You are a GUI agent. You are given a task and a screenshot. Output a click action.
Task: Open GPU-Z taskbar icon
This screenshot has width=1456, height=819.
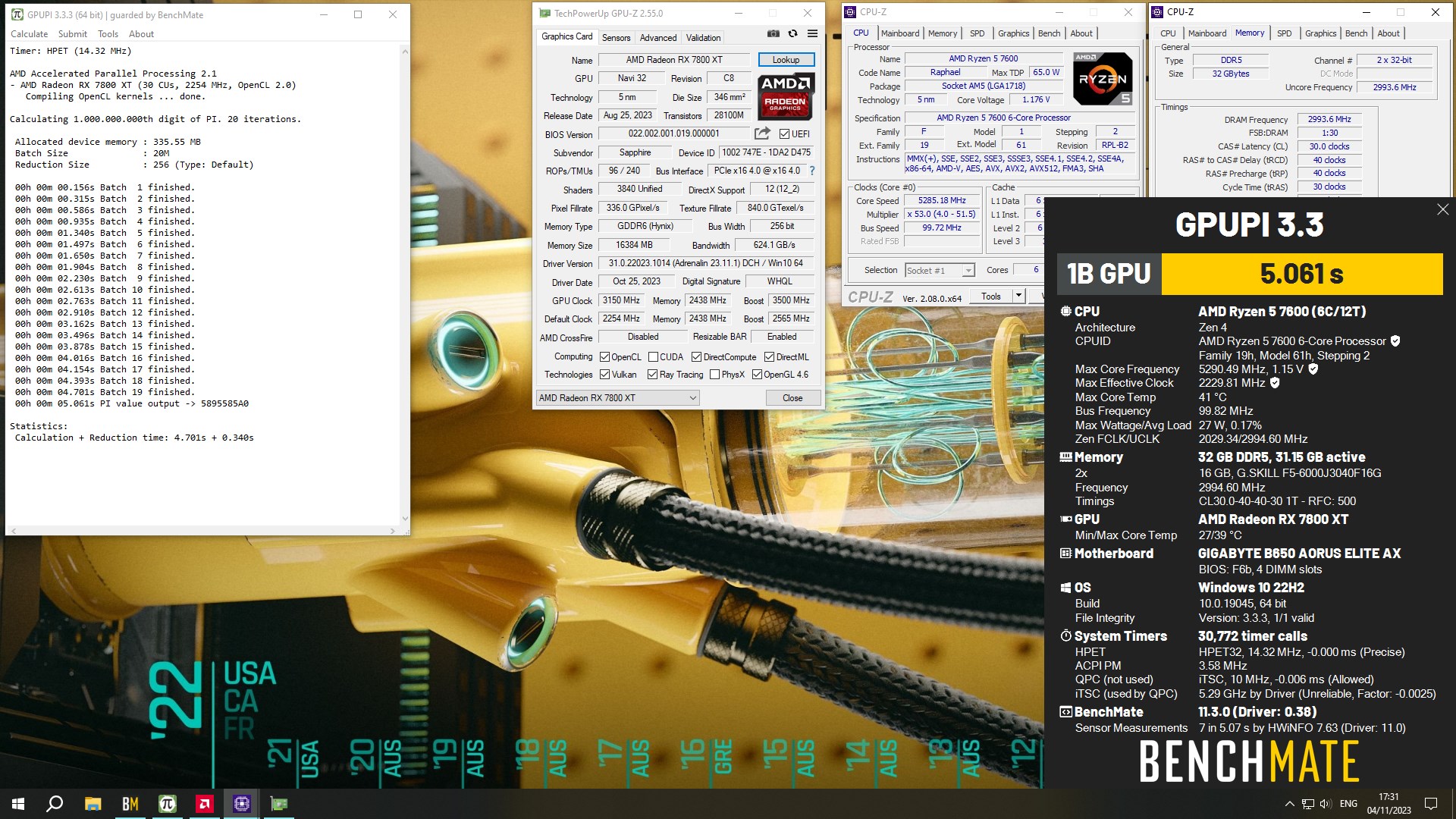pyautogui.click(x=279, y=804)
